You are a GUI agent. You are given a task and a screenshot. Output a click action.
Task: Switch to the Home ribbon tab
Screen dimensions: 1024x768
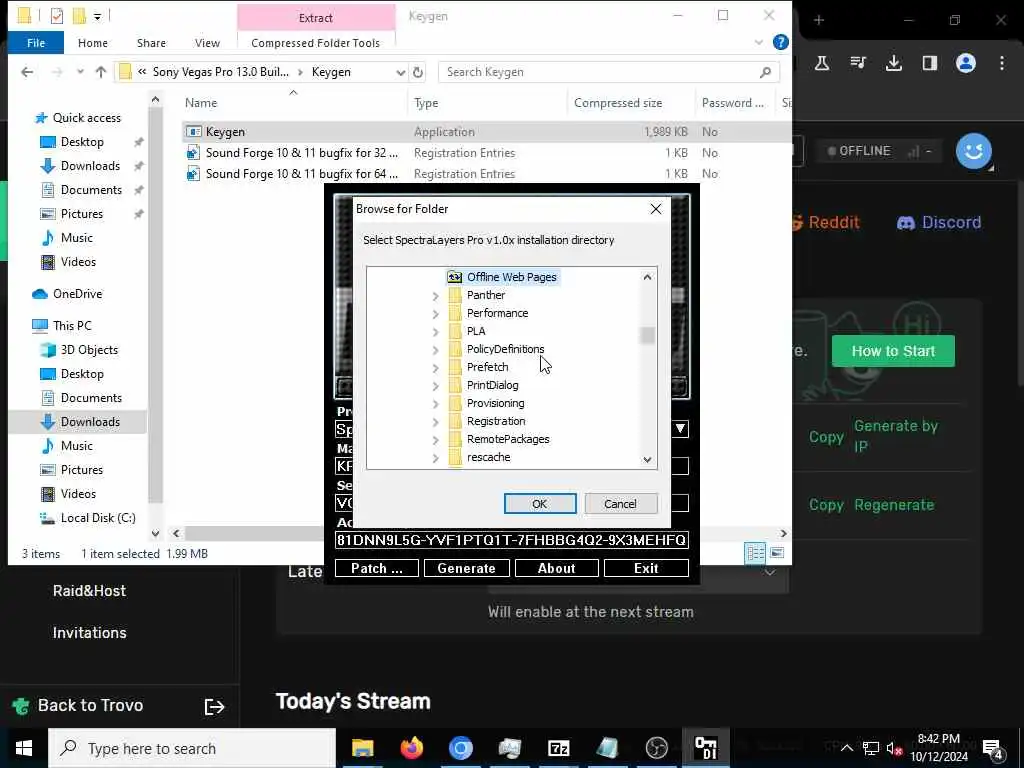coord(93,42)
